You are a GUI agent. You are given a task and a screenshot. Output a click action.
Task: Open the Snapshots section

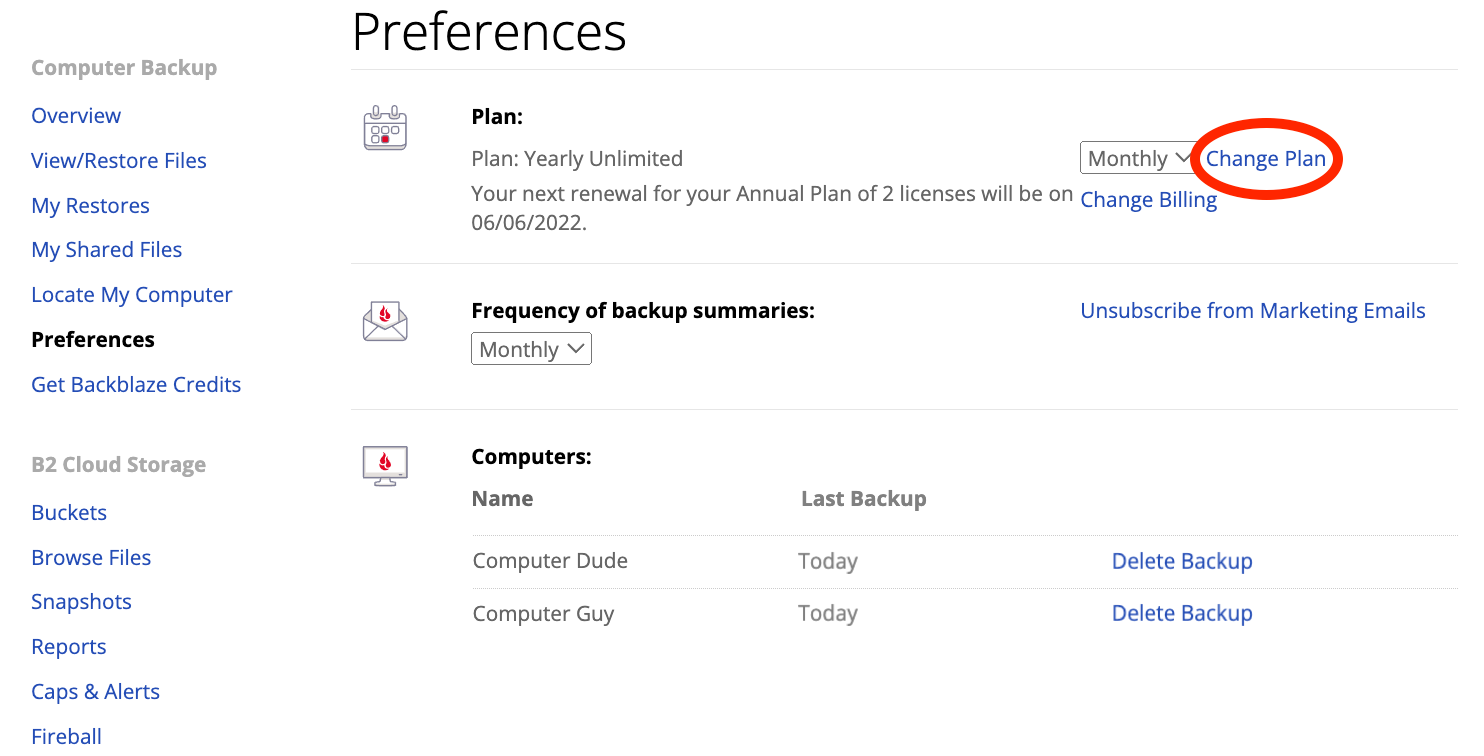coord(81,601)
